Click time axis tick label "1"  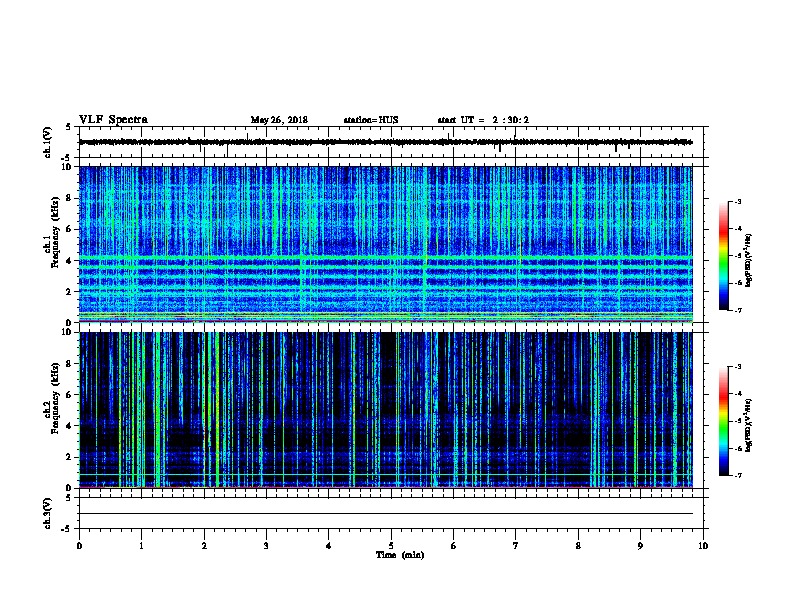(141, 546)
